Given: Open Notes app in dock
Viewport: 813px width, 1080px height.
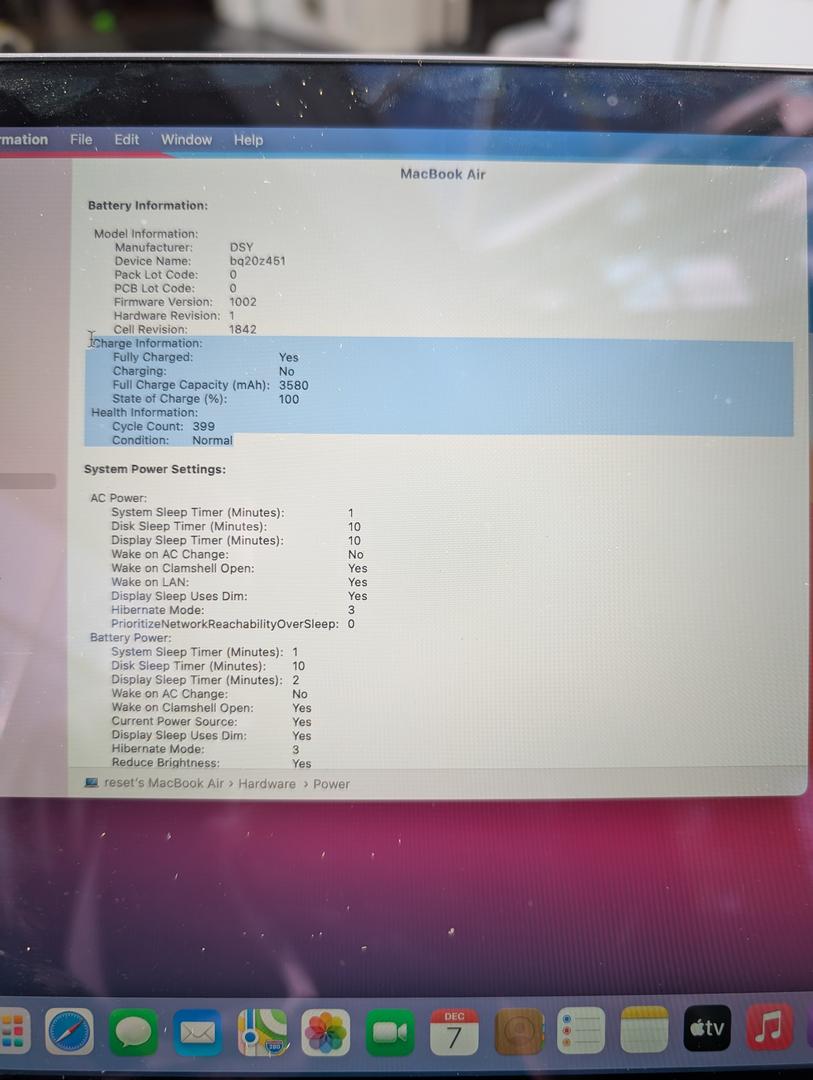Looking at the screenshot, I should coord(644,1030).
